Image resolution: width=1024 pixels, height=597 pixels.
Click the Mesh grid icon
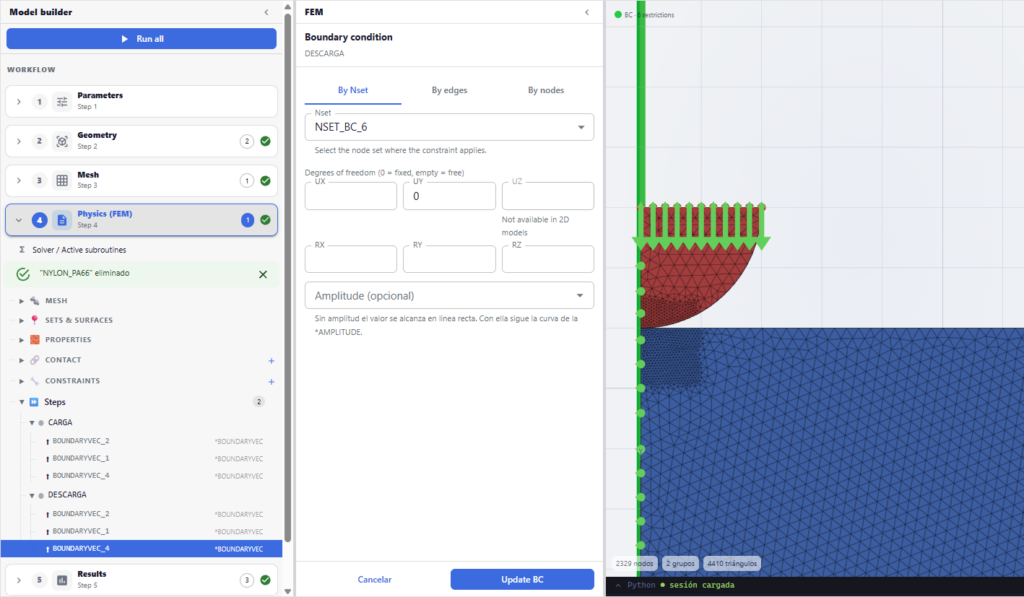click(x=62, y=181)
